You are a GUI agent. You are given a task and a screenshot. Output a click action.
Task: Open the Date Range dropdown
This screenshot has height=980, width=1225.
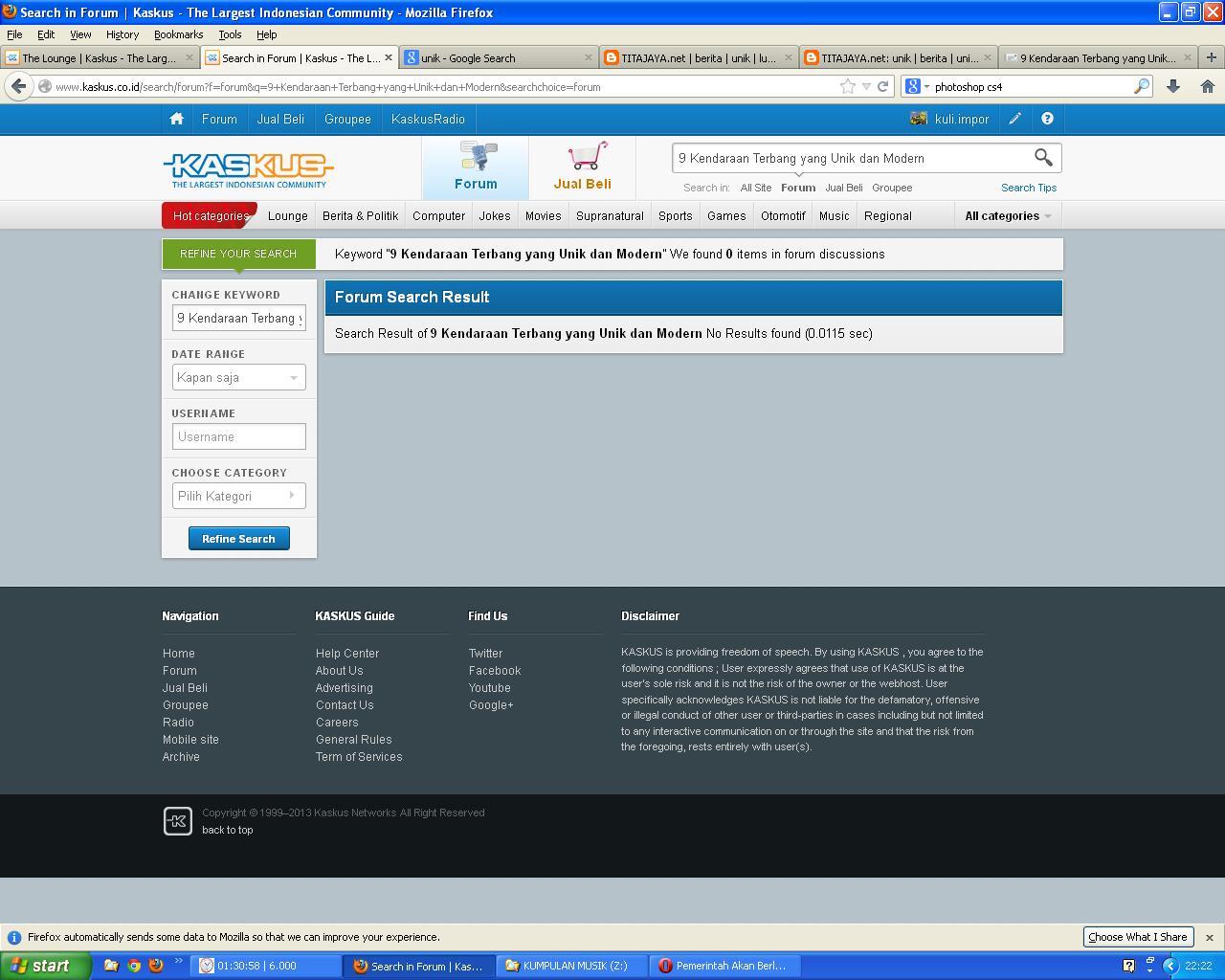pos(238,377)
